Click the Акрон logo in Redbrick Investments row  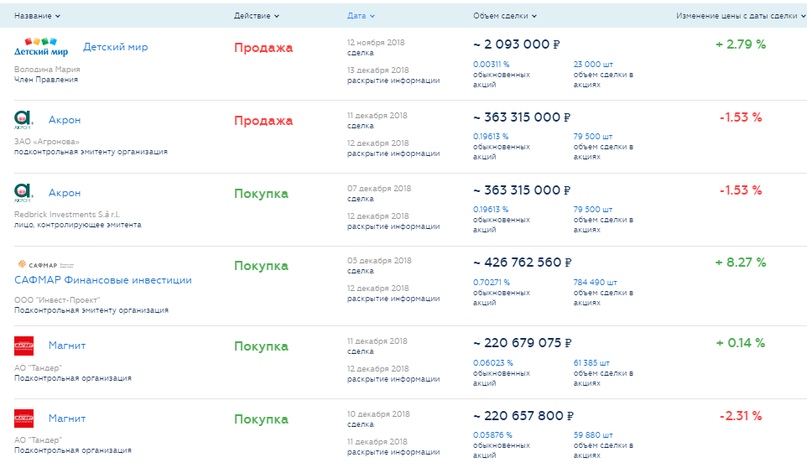point(23,192)
